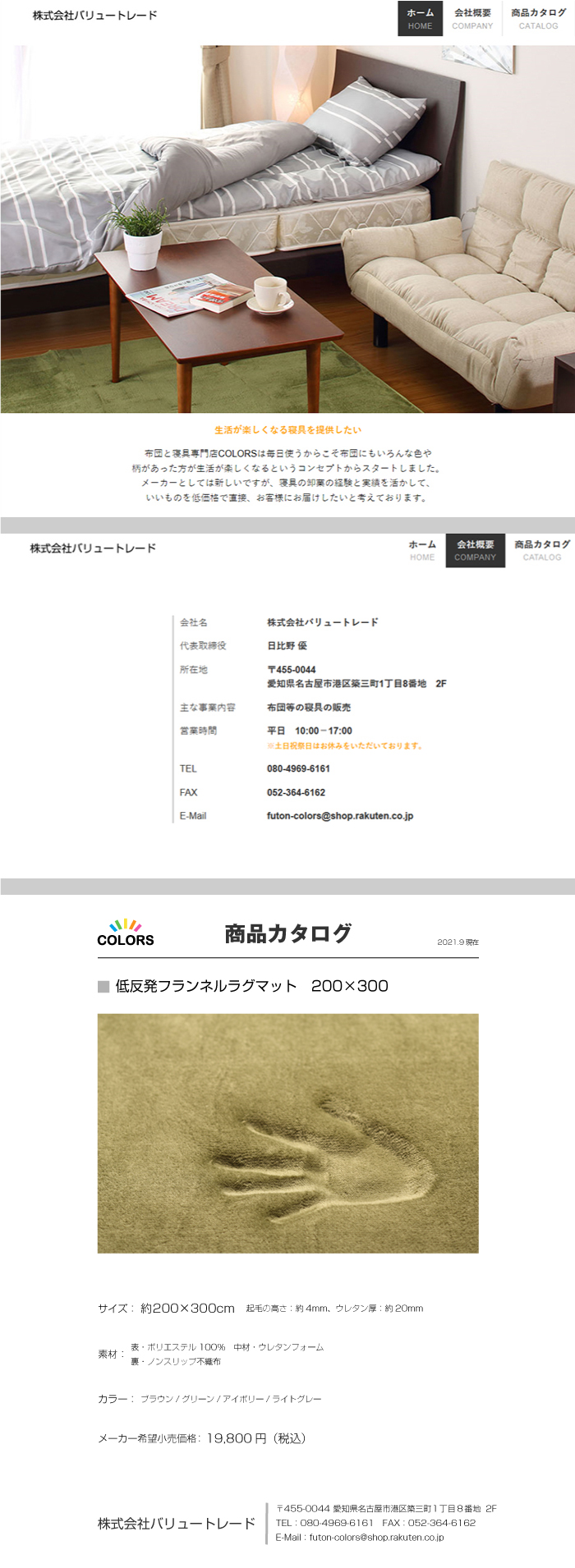Screen dimensions: 575x1568
Task: Click 株式会社バリュートレード logo above the bedroom photo
Action: pos(94,16)
